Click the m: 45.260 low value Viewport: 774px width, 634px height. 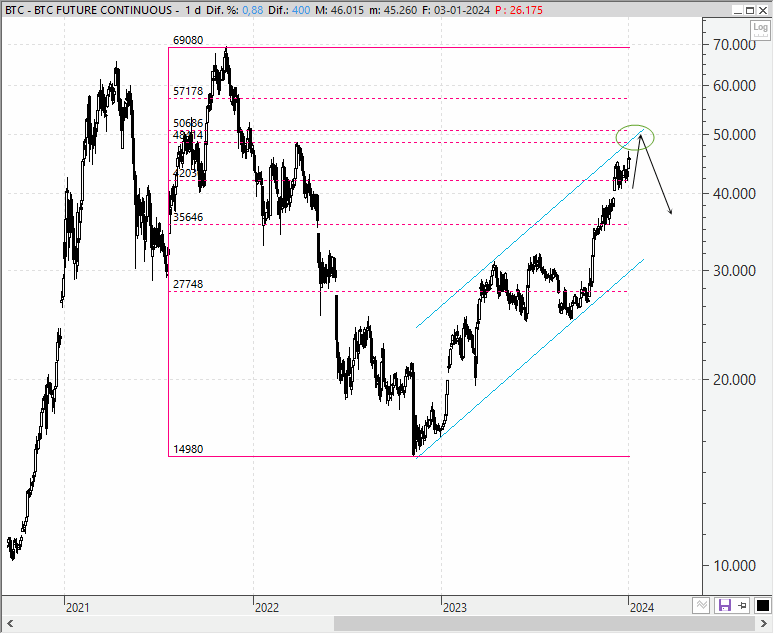point(393,10)
